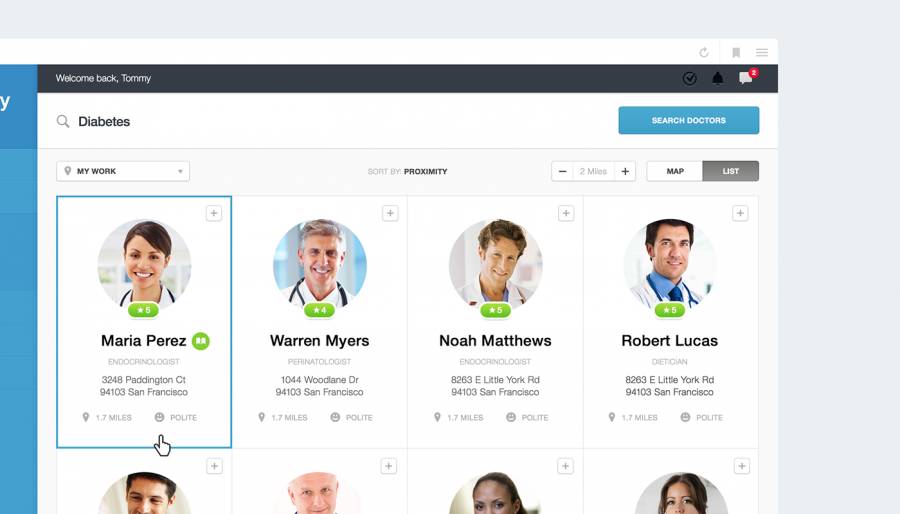The width and height of the screenshot is (900, 514).
Task: Click the checkmark circle icon in header
Action: coord(689,79)
